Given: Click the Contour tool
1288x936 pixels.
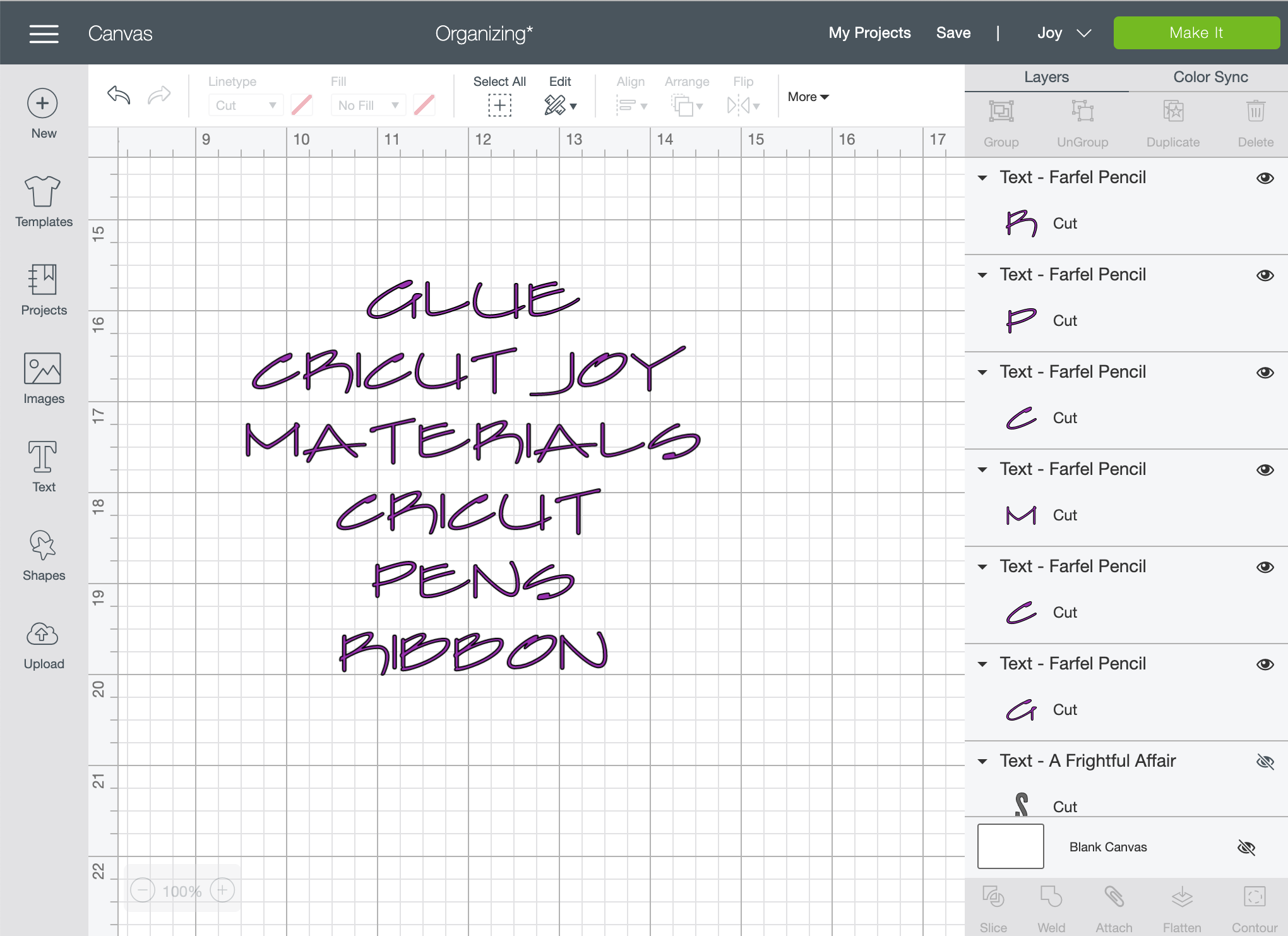Looking at the screenshot, I should [1255, 909].
